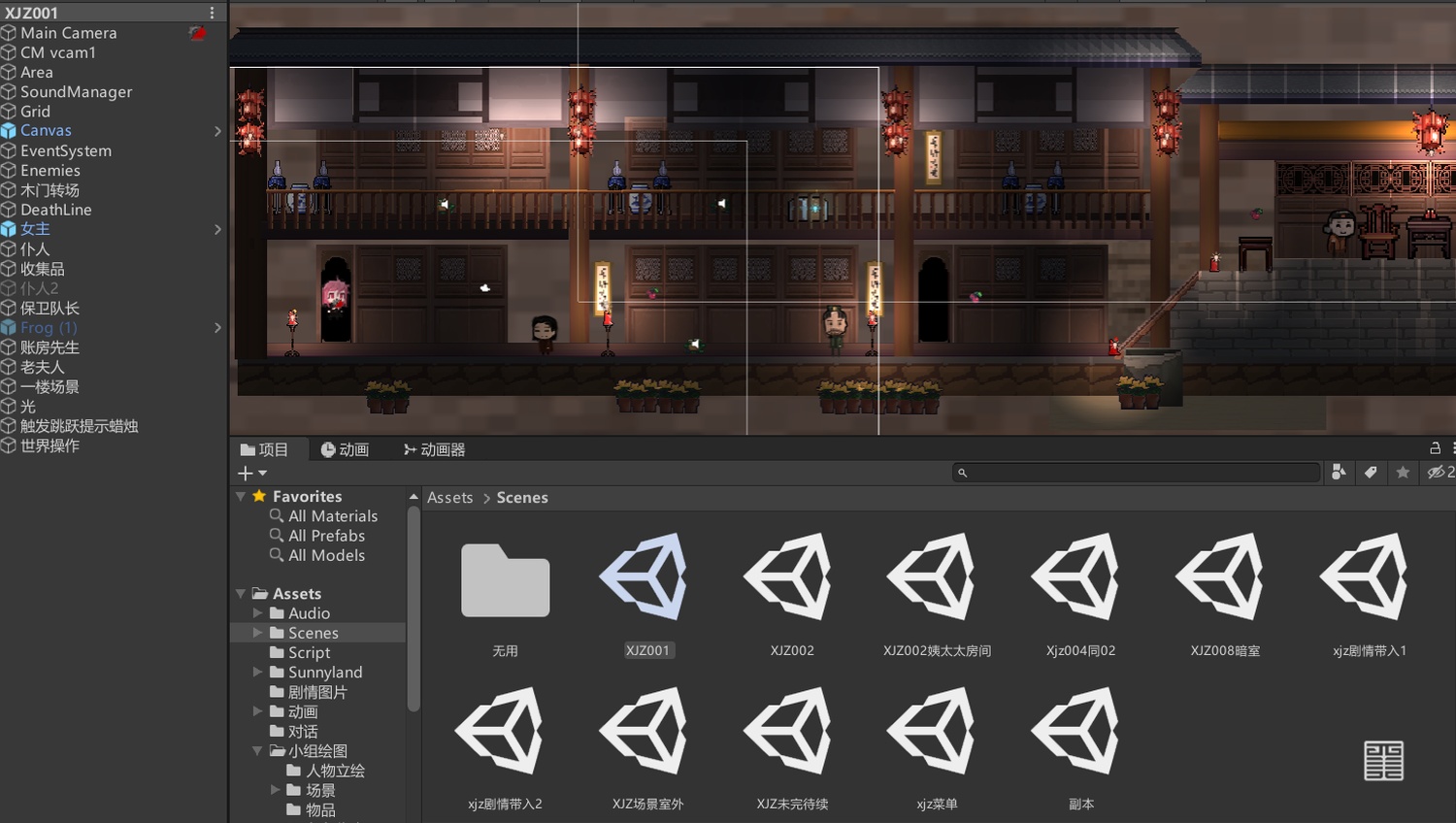Select the XJZ002 scene asset icon
Image resolution: width=1456 pixels, height=823 pixels.
pos(791,577)
